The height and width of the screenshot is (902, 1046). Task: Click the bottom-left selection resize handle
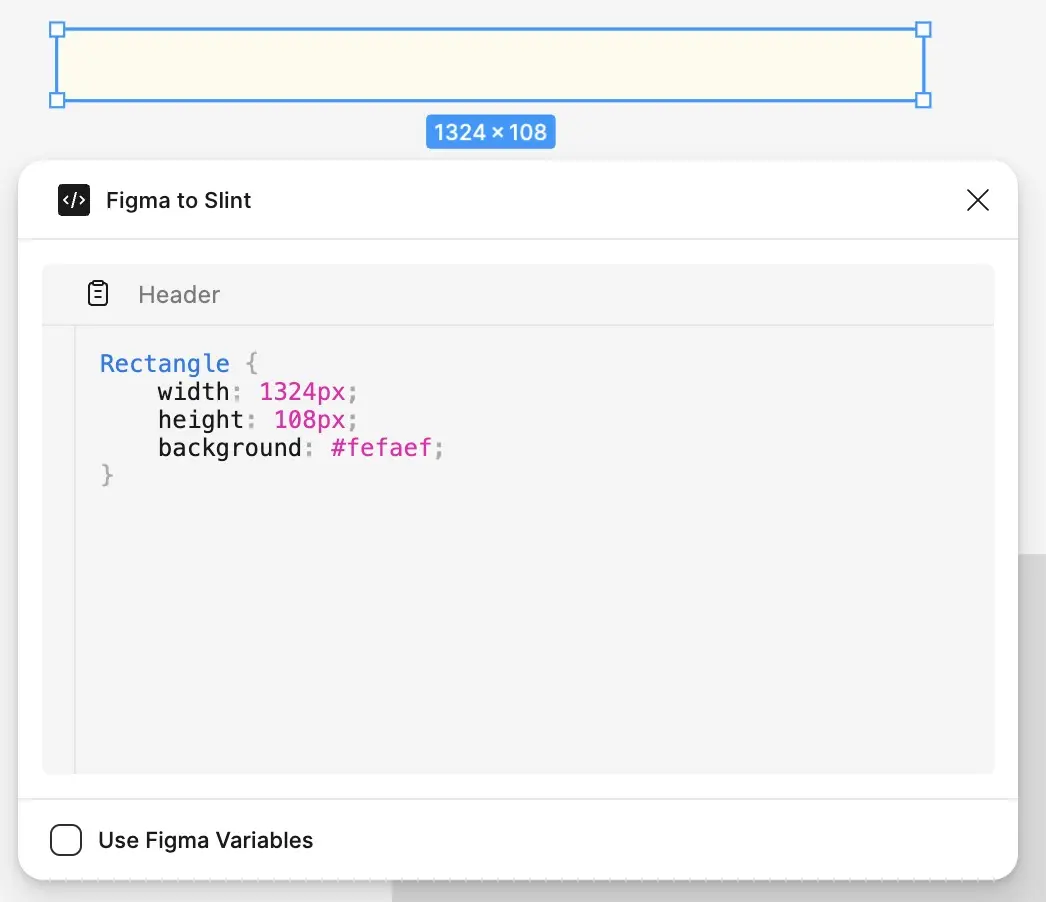[x=57, y=100]
